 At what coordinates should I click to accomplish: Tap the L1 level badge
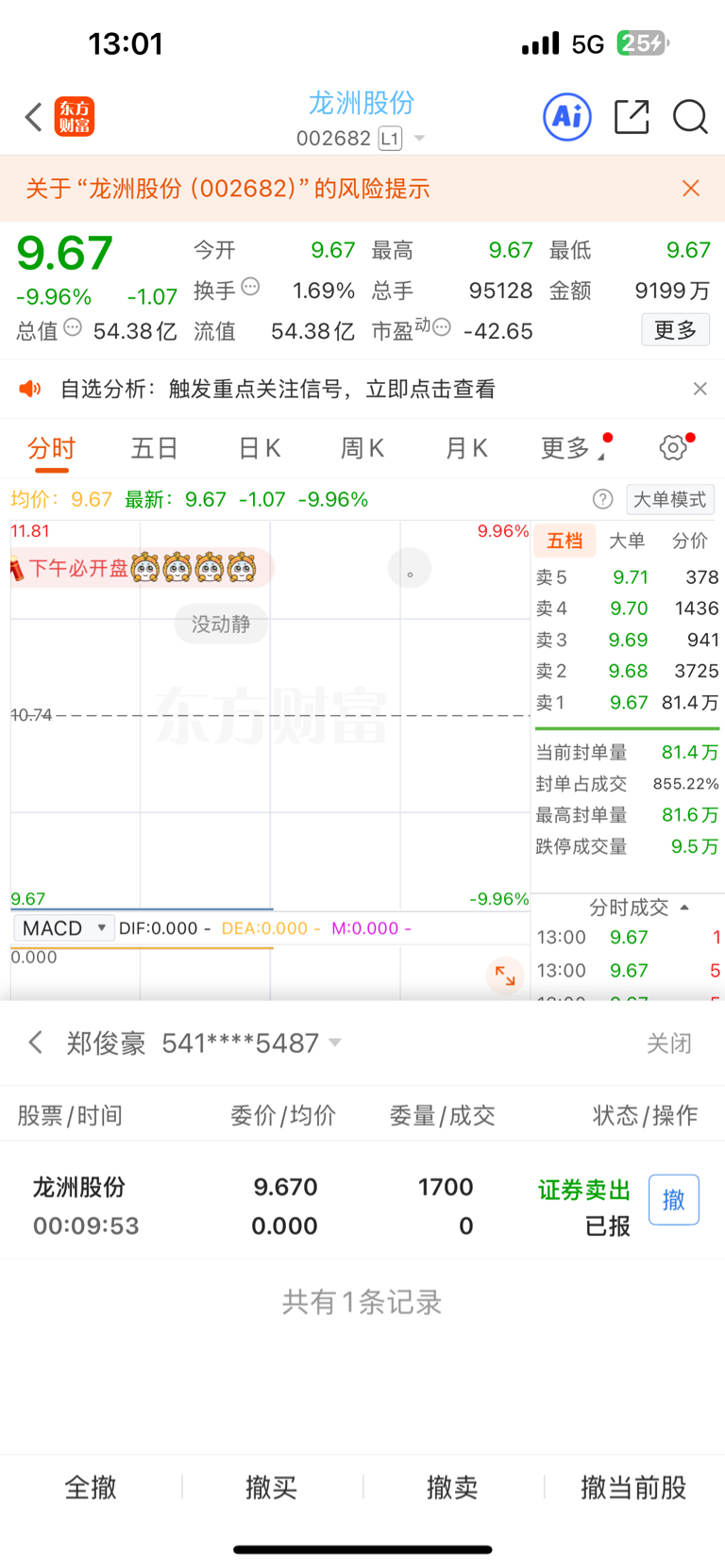[390, 139]
